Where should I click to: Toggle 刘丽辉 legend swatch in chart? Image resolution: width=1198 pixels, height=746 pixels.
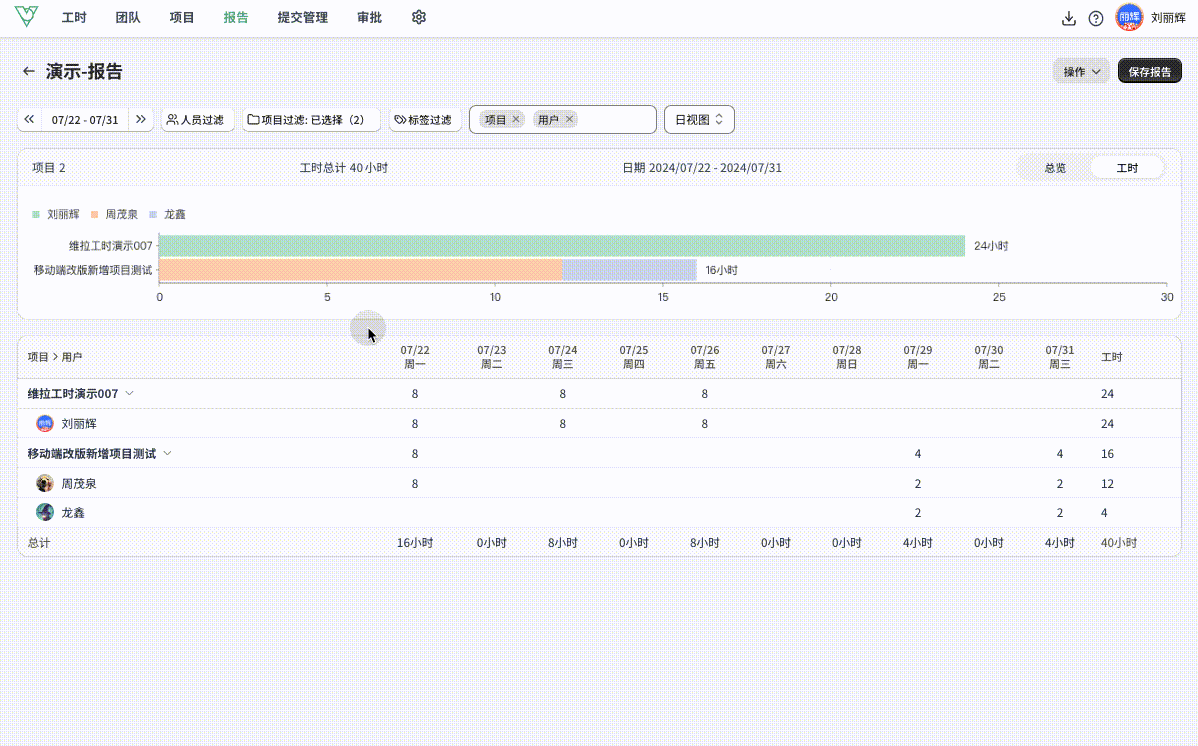[x=36, y=215]
